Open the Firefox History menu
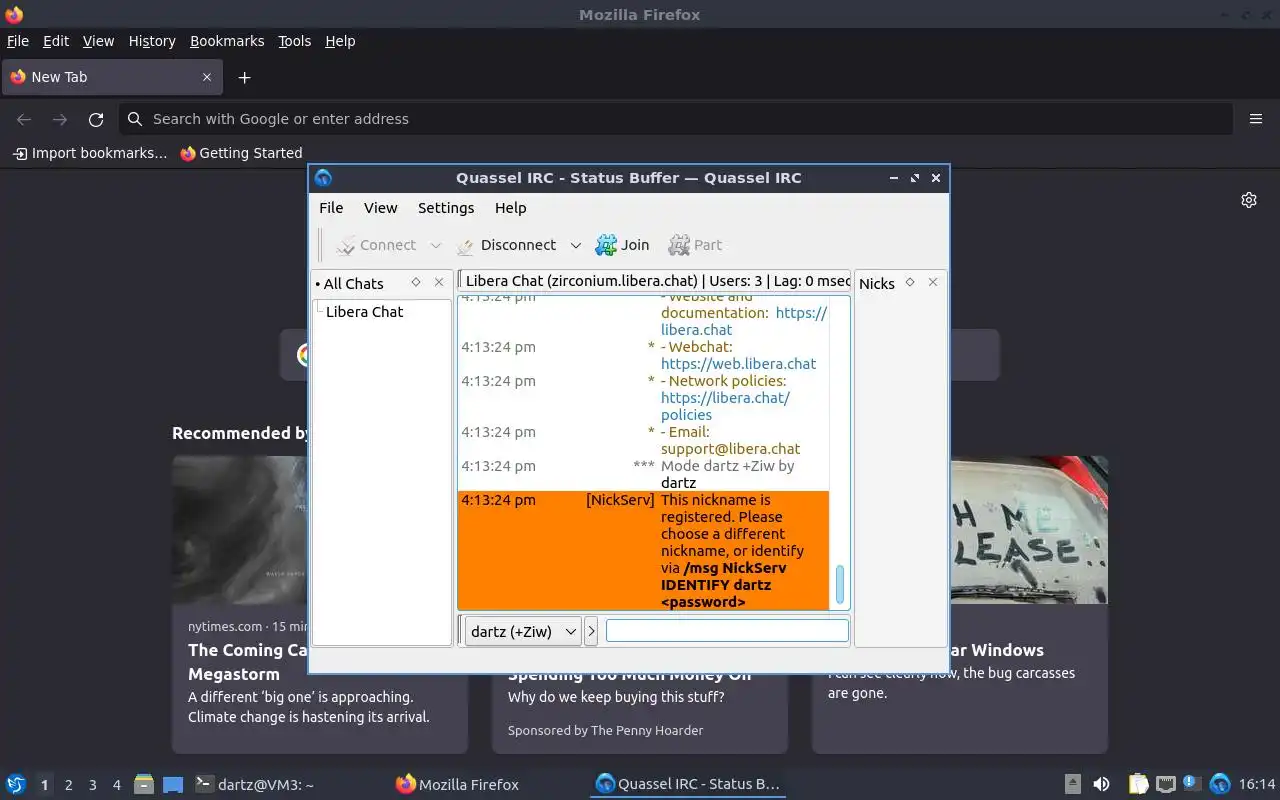1280x800 pixels. 152,41
